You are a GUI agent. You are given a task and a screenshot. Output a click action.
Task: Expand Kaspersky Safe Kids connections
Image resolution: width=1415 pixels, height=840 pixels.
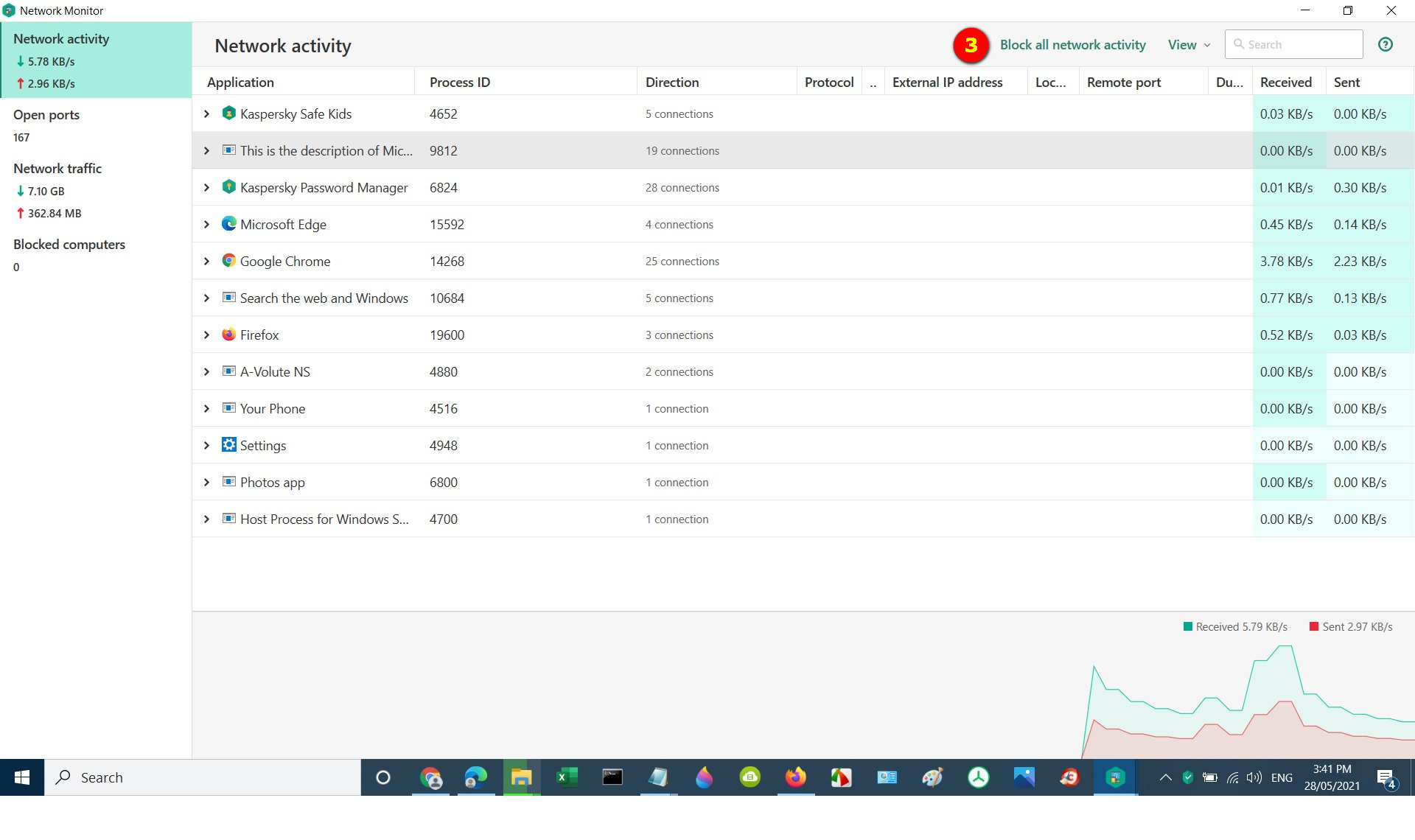[206, 113]
